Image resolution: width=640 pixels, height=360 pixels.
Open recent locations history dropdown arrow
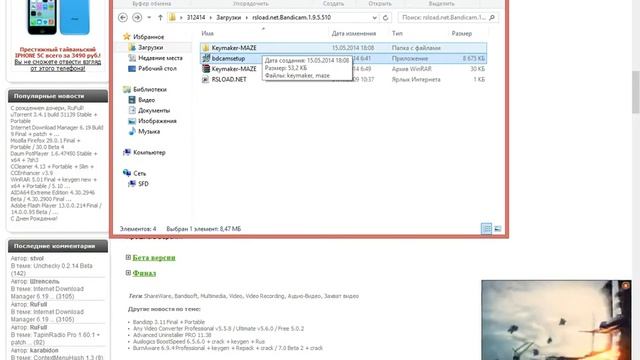(149, 18)
